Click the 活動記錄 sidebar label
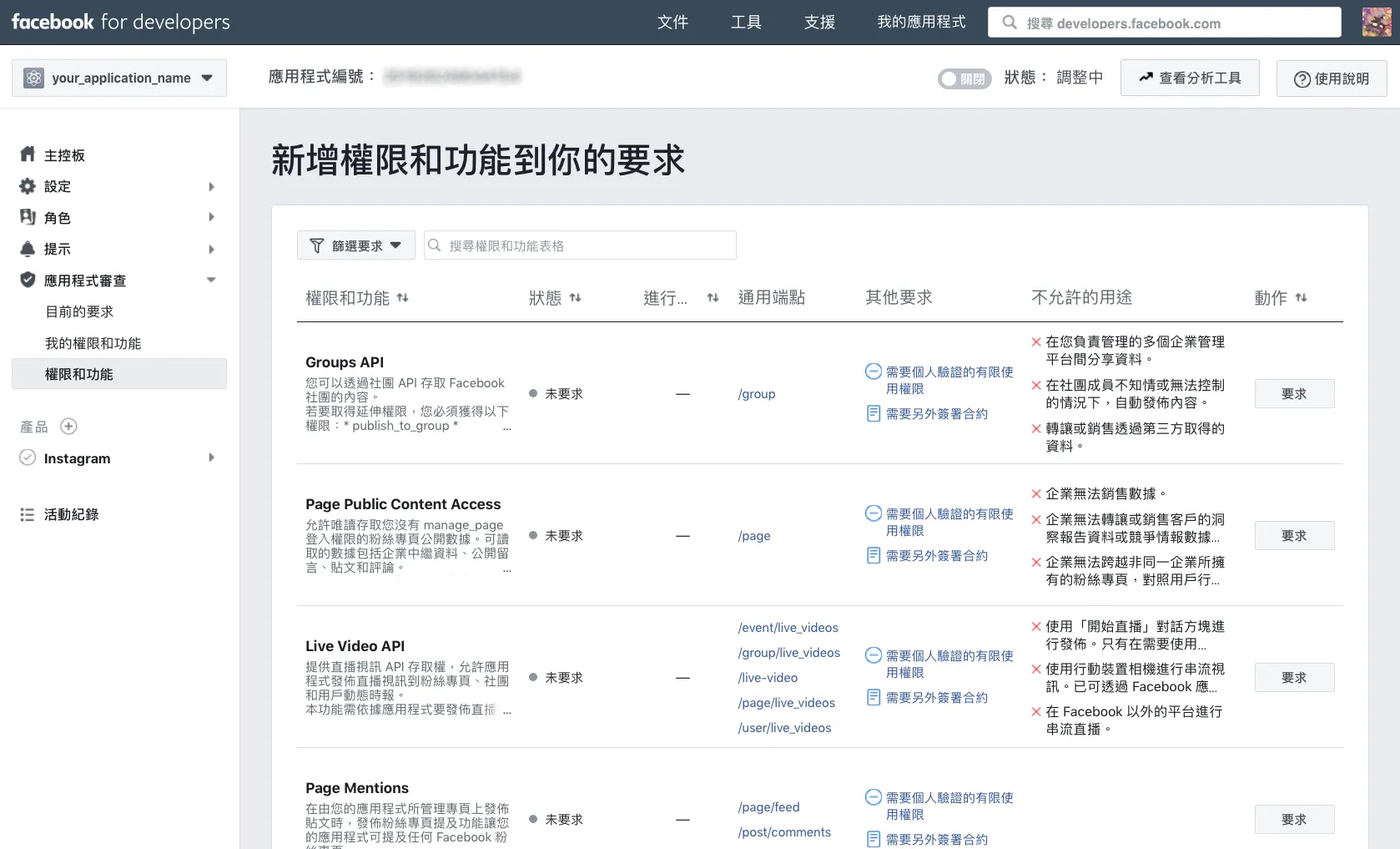This screenshot has height=849, width=1400. click(71, 514)
